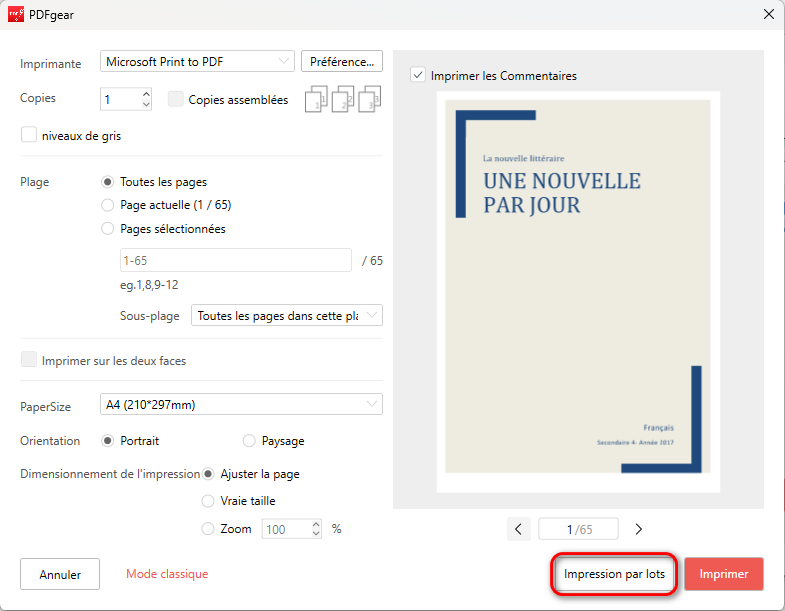Toggle niveaux de gris checkbox

tap(29, 135)
